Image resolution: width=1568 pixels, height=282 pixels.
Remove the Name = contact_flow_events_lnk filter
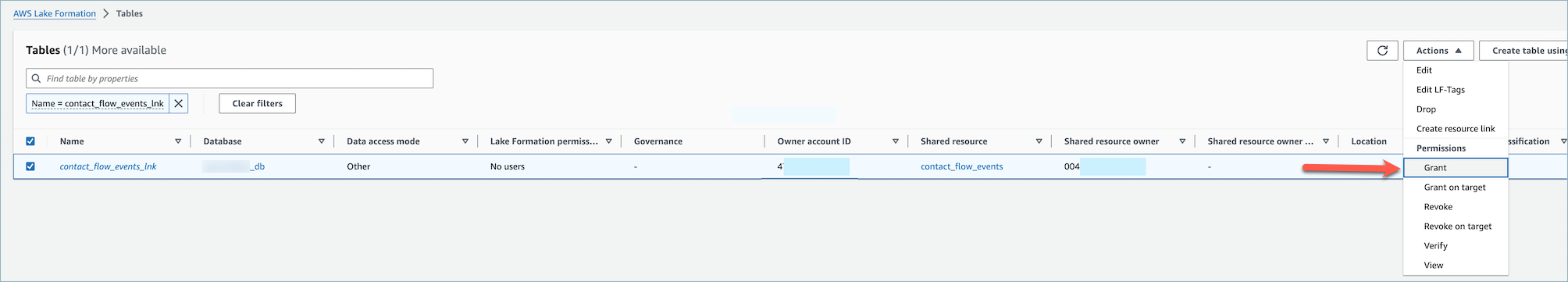point(179,103)
